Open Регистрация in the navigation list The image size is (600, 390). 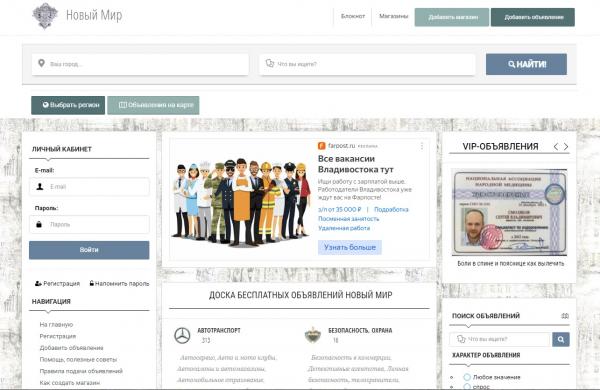point(58,336)
